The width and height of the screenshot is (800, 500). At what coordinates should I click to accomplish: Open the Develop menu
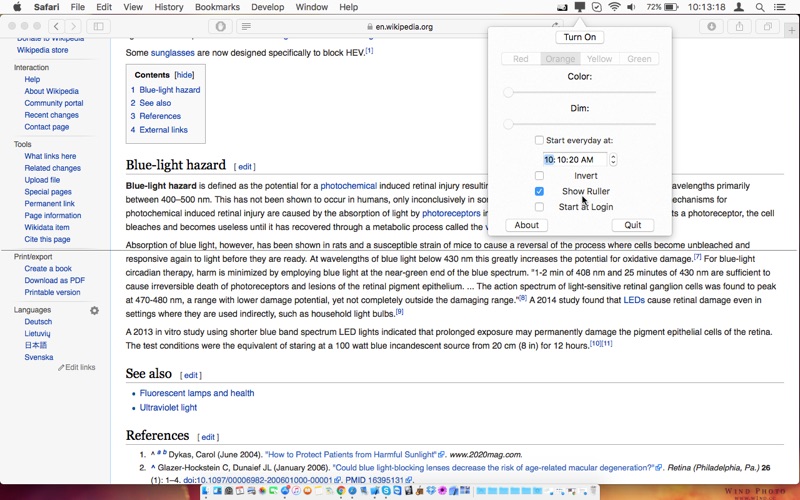point(267,7)
